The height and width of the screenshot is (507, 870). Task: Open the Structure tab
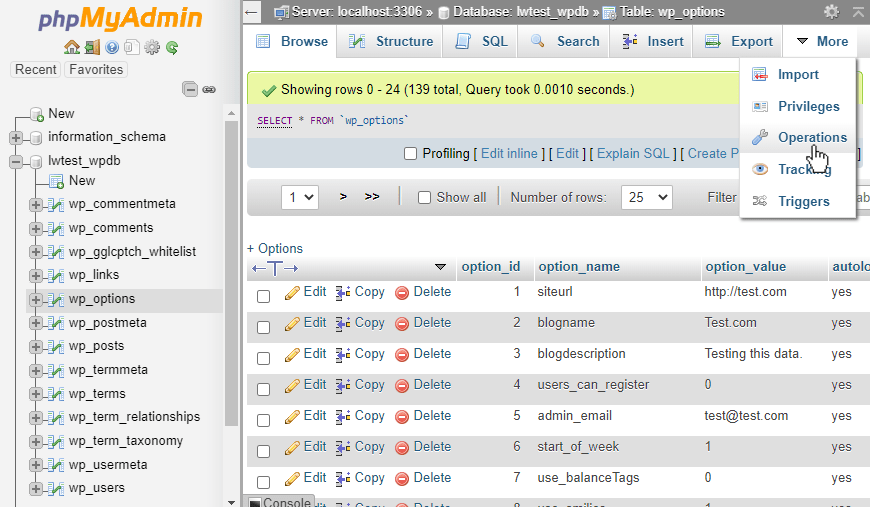point(390,42)
